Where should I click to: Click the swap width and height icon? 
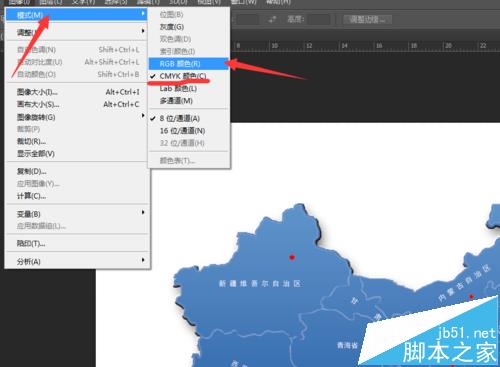click(x=272, y=19)
